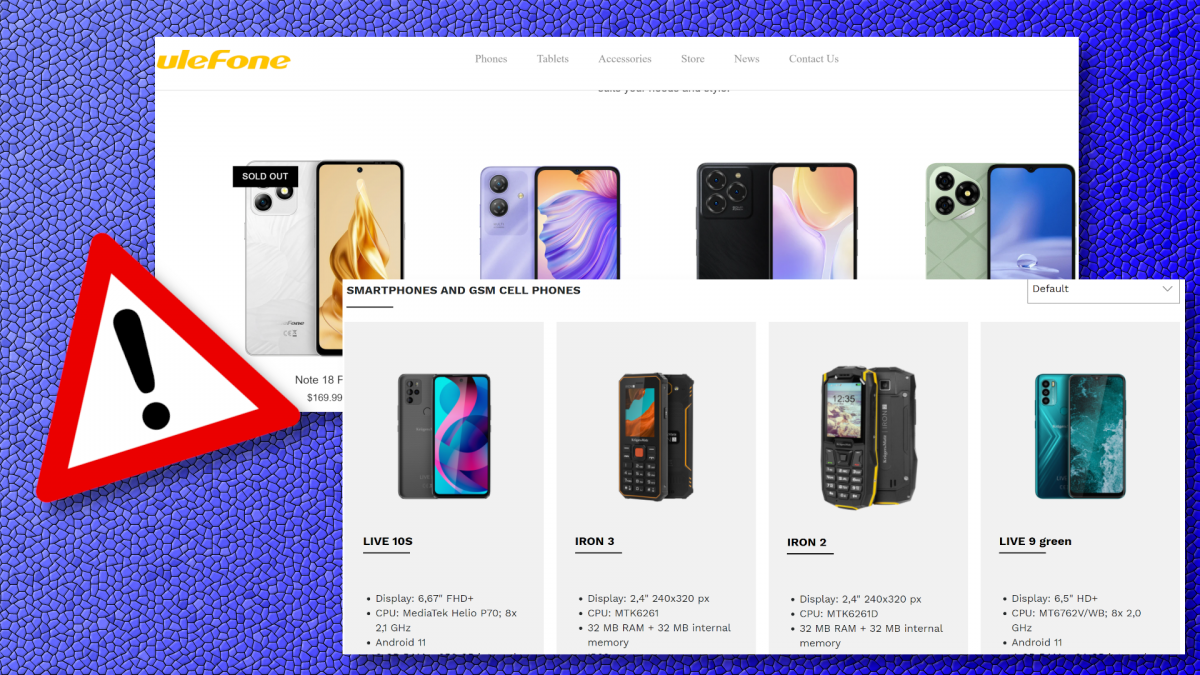Select the green Ulefone phone image
Viewport: 1200px width, 675px height.
point(1000,221)
